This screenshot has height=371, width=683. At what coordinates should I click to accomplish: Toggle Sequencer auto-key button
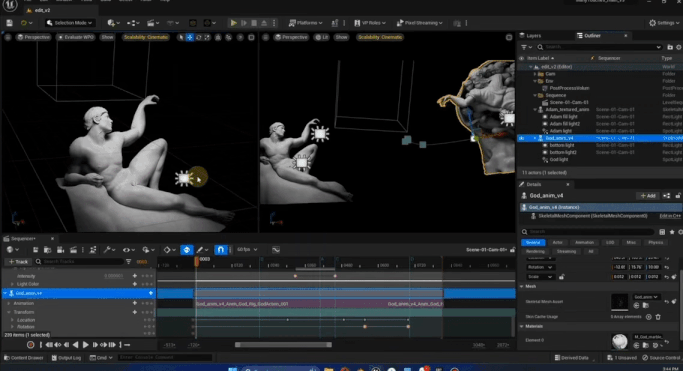click(x=186, y=250)
